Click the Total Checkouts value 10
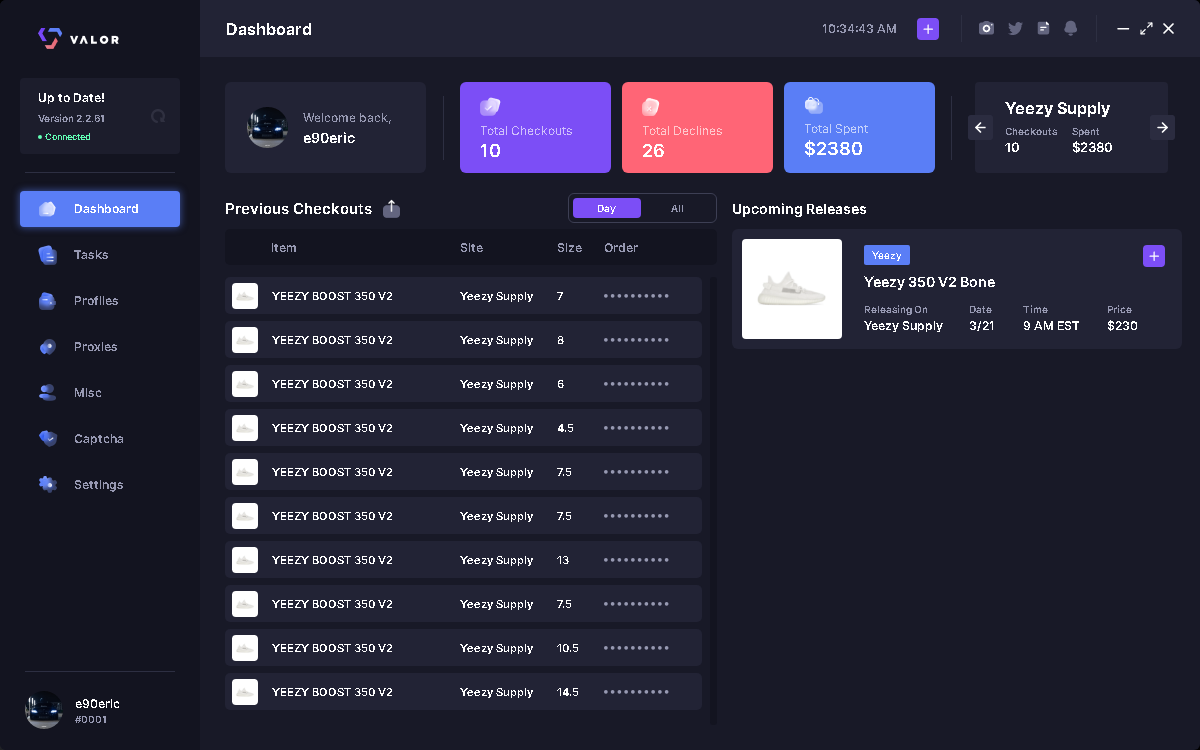The height and width of the screenshot is (750, 1200). [490, 151]
